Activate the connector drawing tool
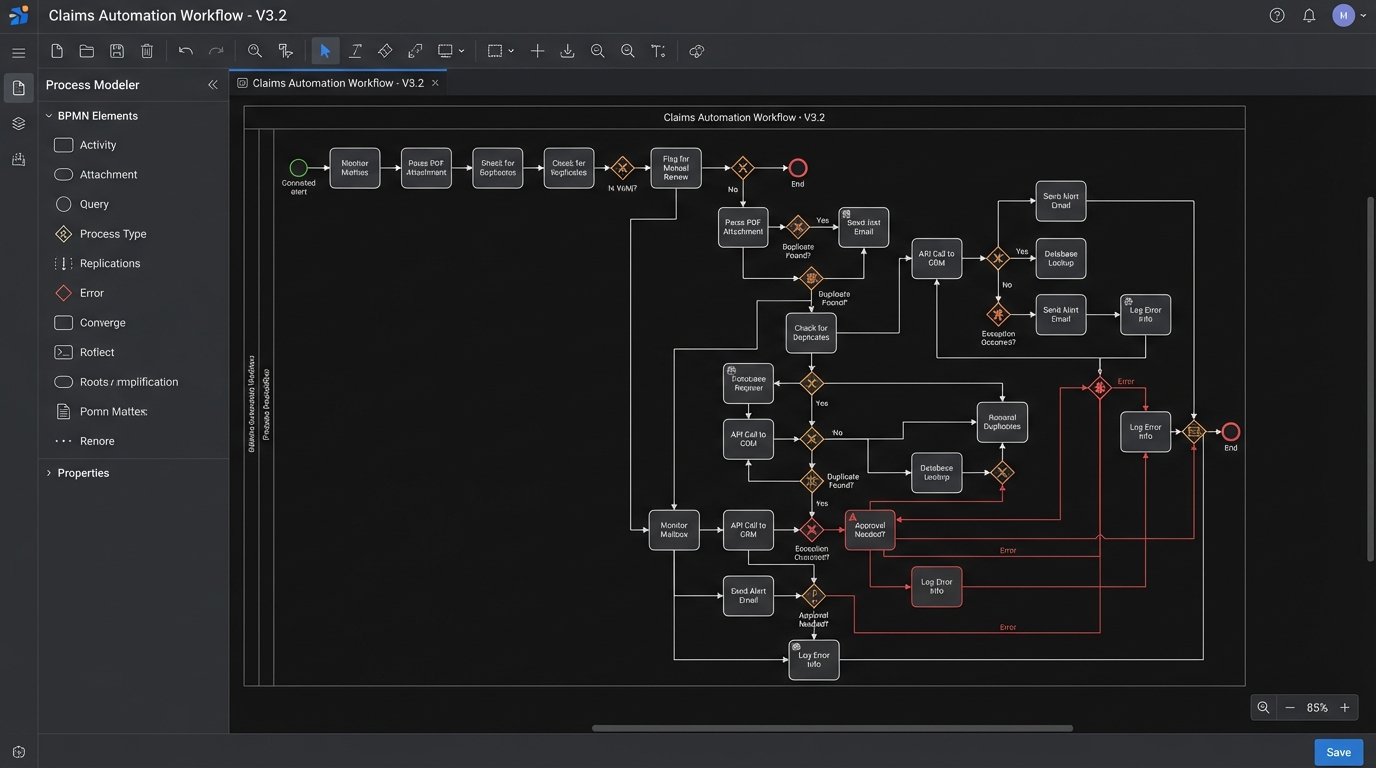 (x=415, y=50)
